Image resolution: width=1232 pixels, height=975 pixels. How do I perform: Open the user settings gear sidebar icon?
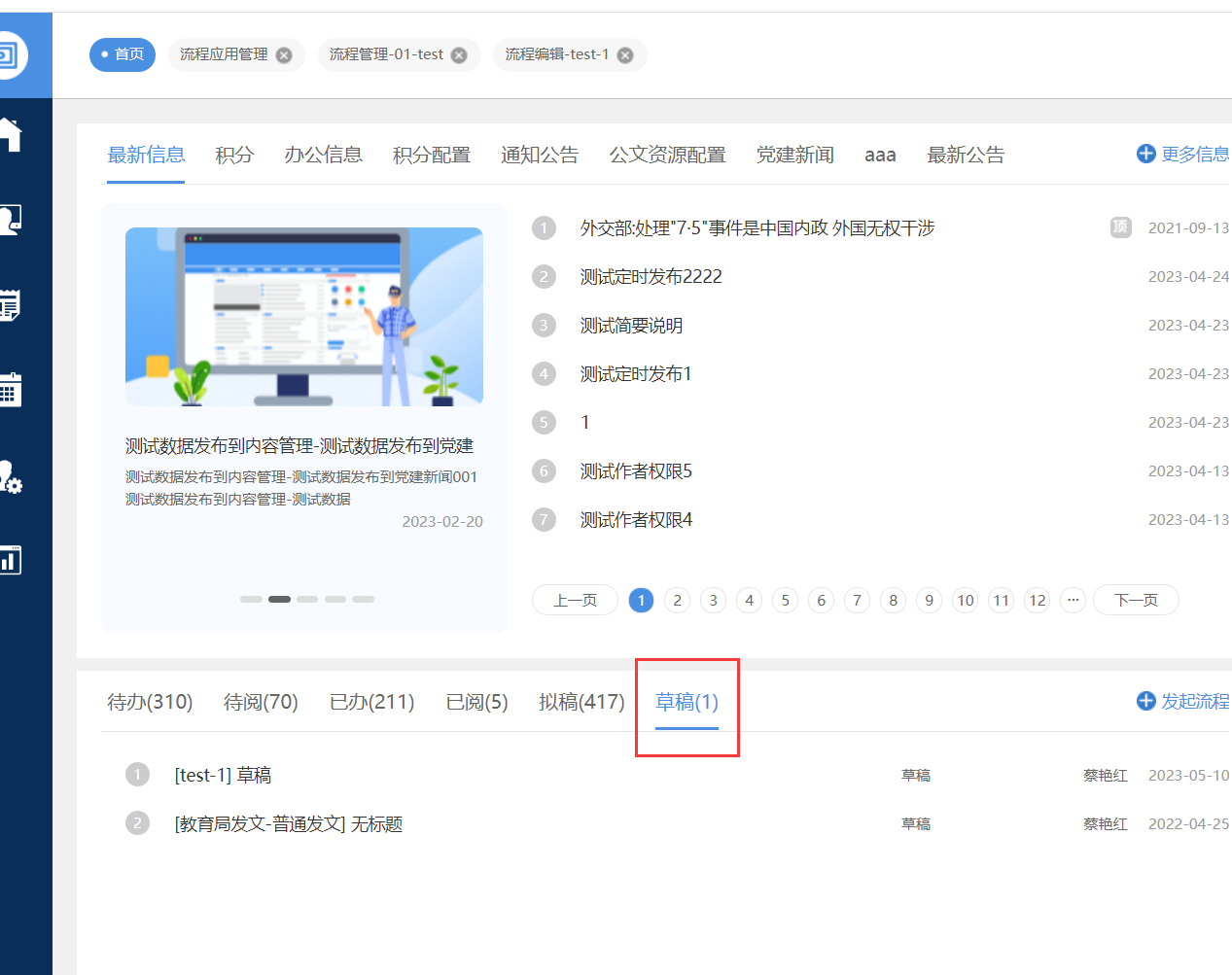(10, 476)
